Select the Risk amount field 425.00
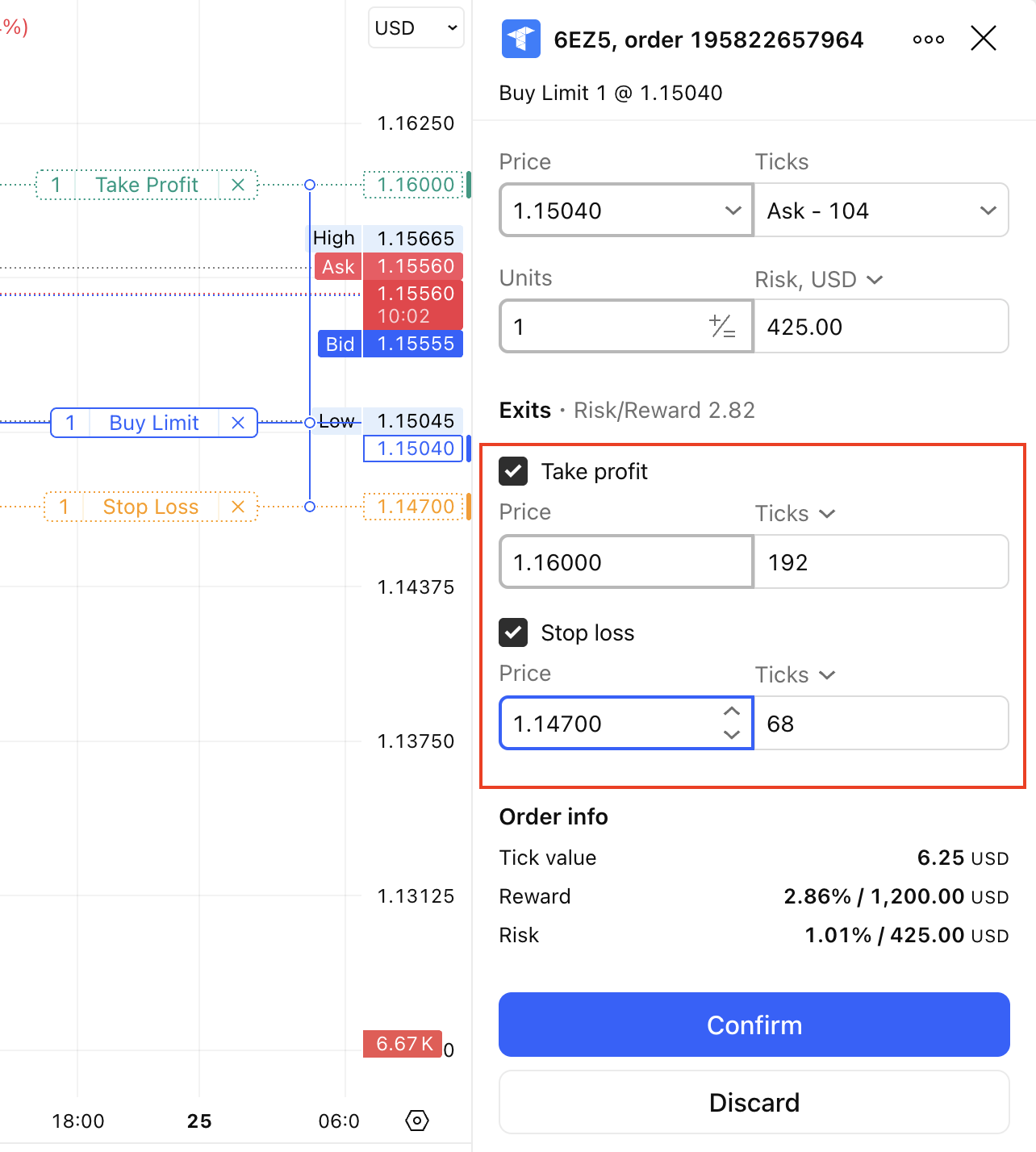Viewport: 1036px width, 1152px height. coord(880,327)
